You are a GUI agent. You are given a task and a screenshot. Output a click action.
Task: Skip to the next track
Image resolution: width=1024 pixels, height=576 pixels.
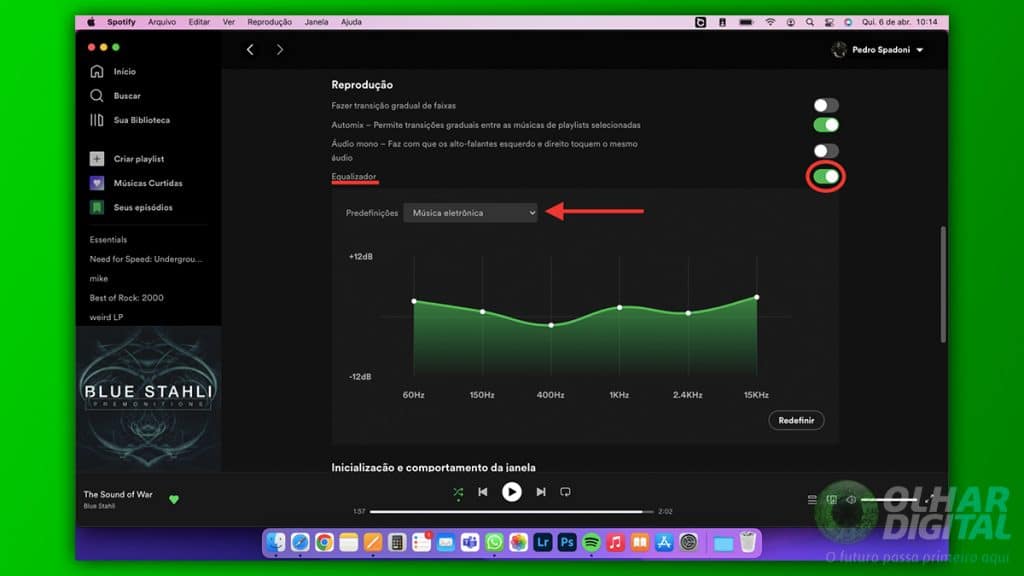[x=541, y=492]
